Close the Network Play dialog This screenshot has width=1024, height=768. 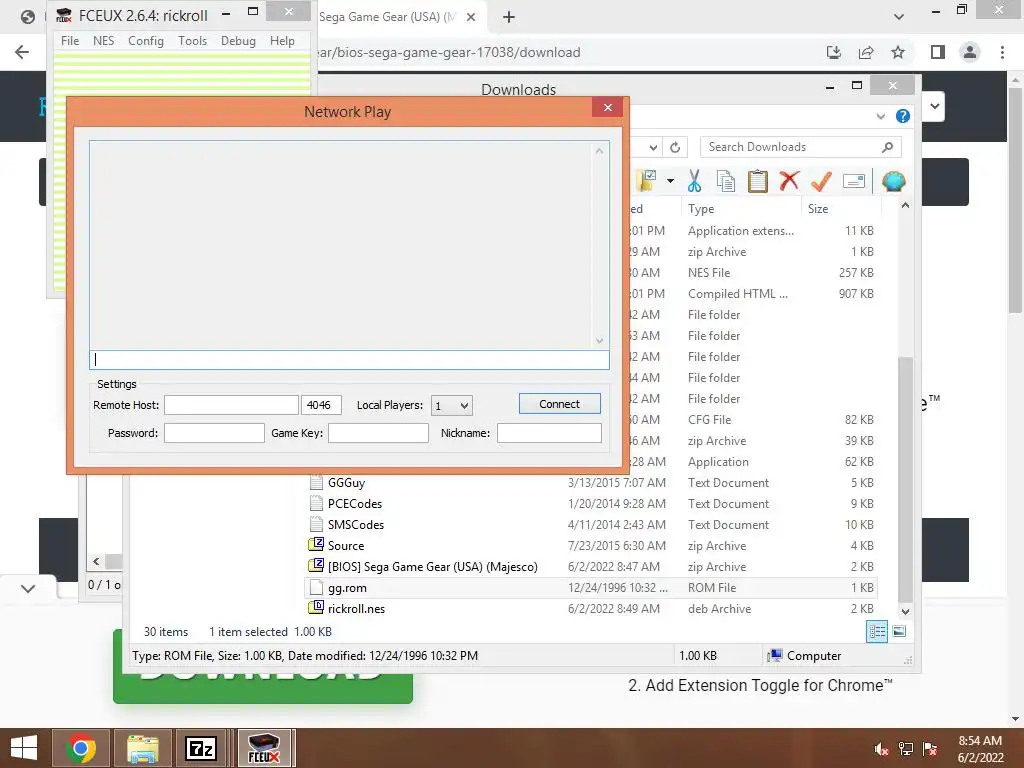click(x=608, y=108)
